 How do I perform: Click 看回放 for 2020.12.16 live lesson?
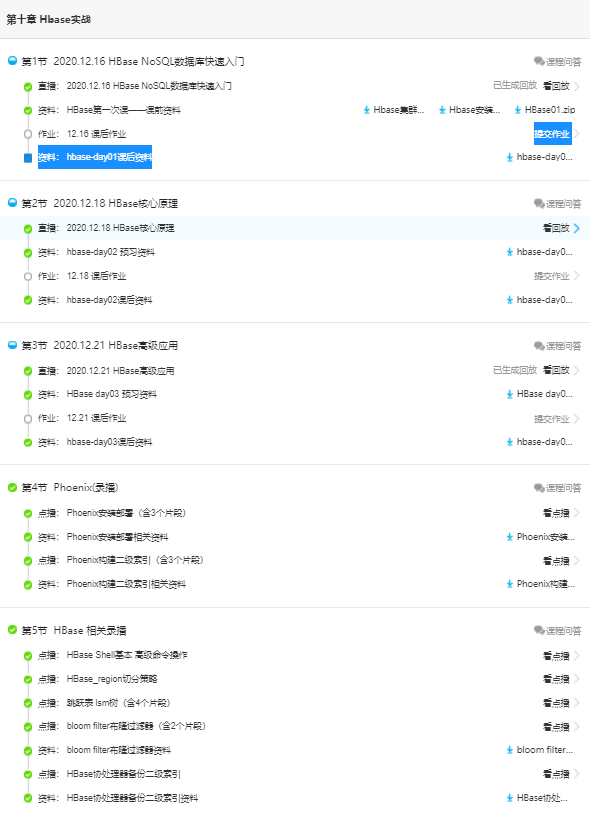[556, 86]
